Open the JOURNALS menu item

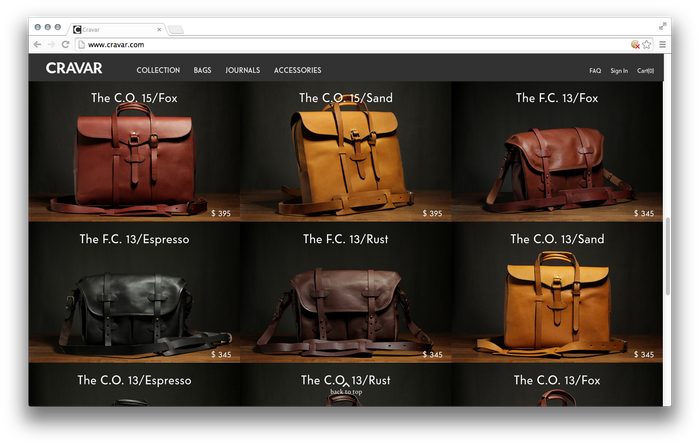click(x=242, y=70)
